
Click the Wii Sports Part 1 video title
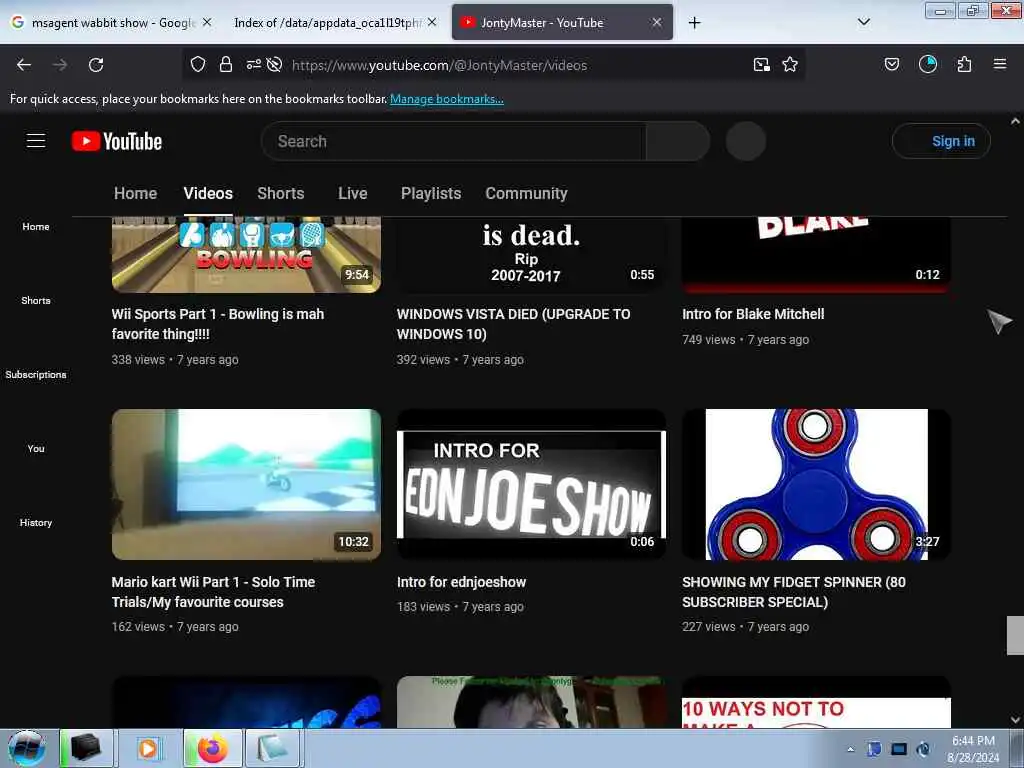(218, 324)
